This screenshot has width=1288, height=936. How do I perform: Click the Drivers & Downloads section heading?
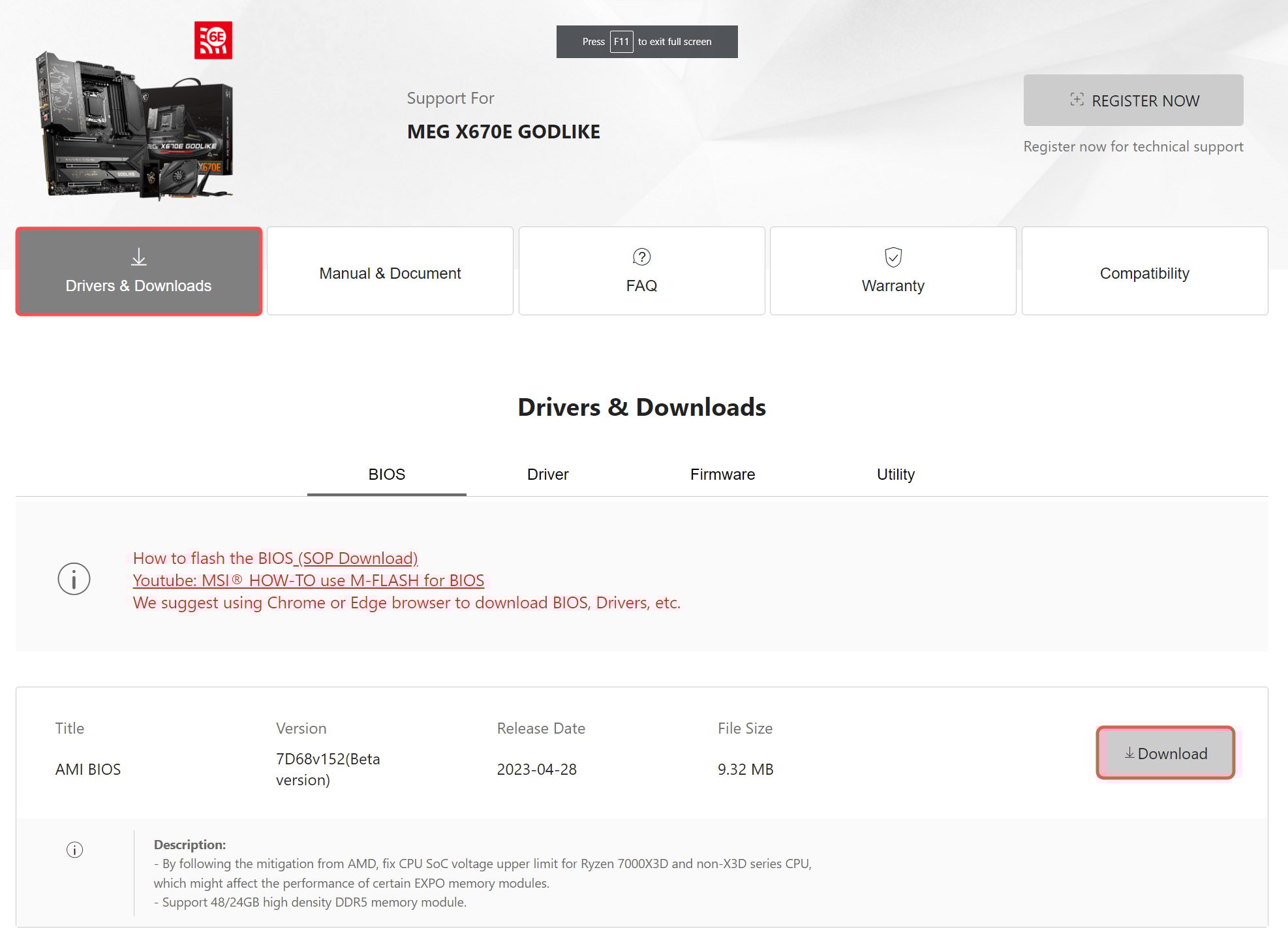[x=642, y=407]
